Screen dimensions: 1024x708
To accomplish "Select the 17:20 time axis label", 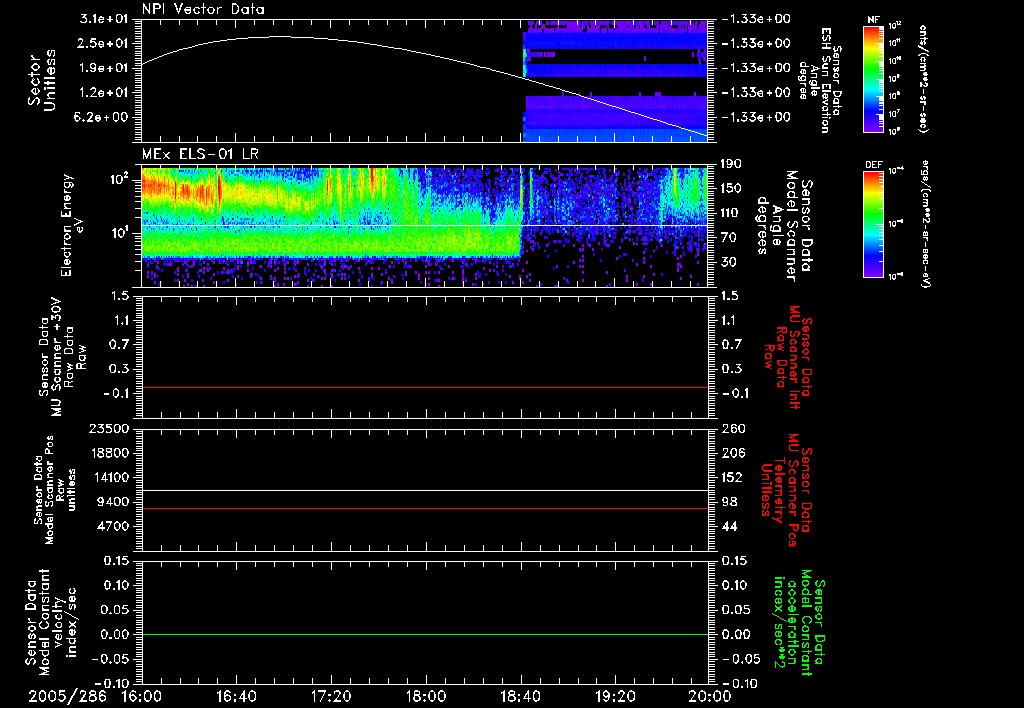I will point(331,696).
